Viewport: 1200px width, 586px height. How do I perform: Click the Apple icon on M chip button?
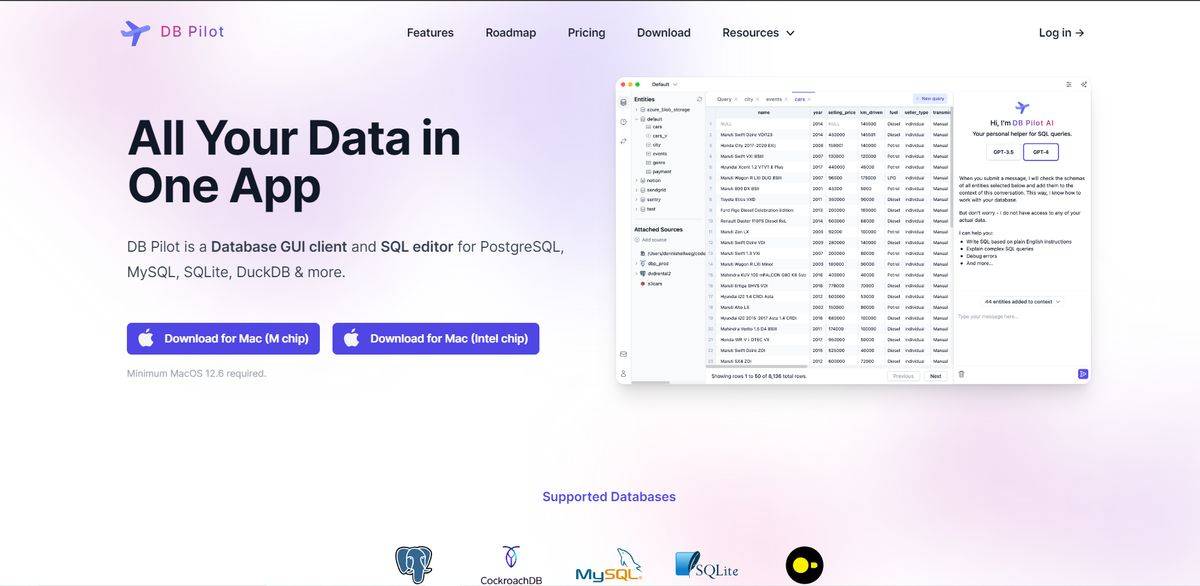[x=146, y=339]
